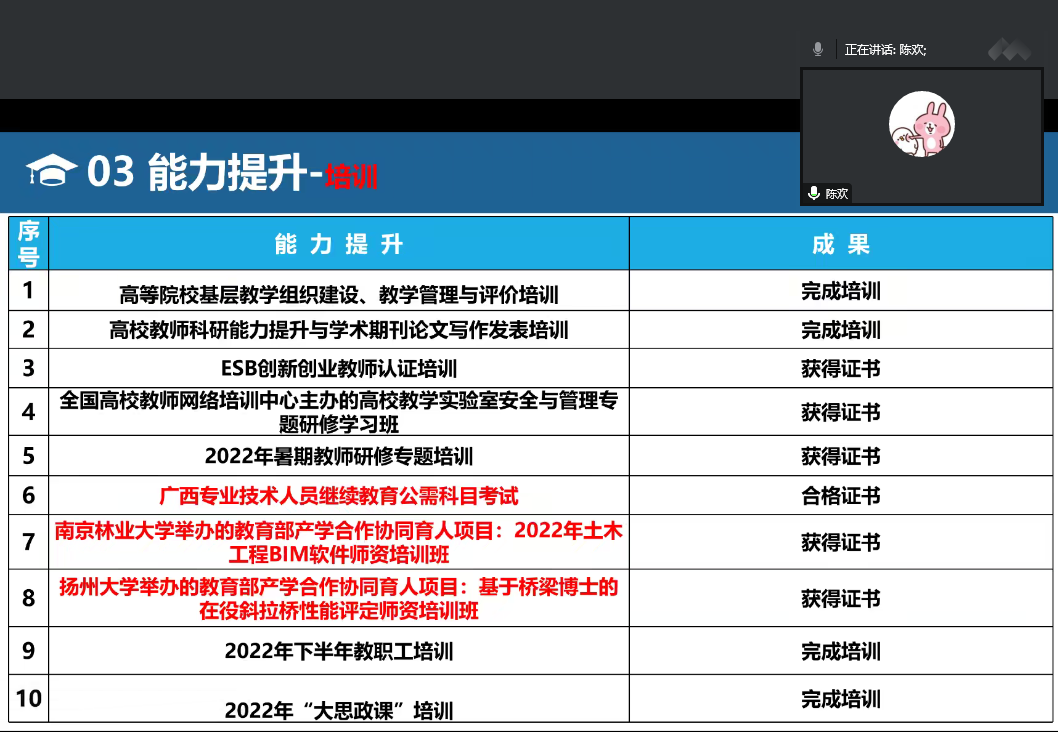This screenshot has width=1058, height=732.
Task: Click sequence number 6 cell
Action: (28, 496)
